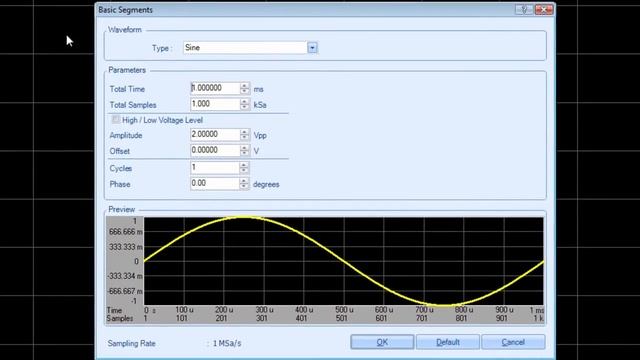Screen dimensions: 640x360
Task: Click the Total Time input field
Action: coord(215,88)
